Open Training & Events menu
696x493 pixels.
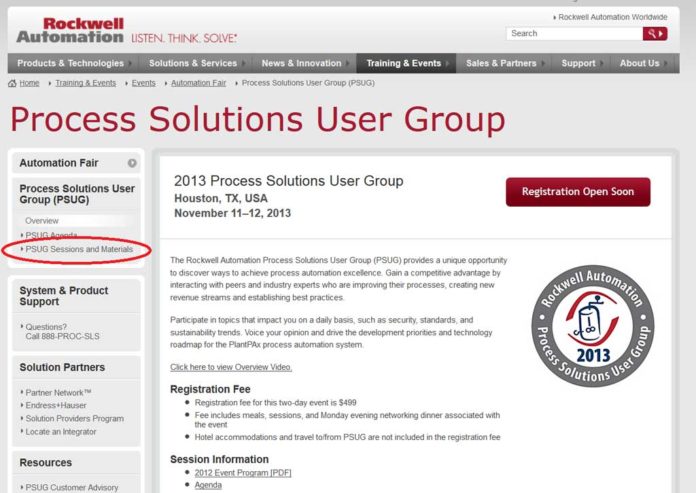click(x=406, y=63)
